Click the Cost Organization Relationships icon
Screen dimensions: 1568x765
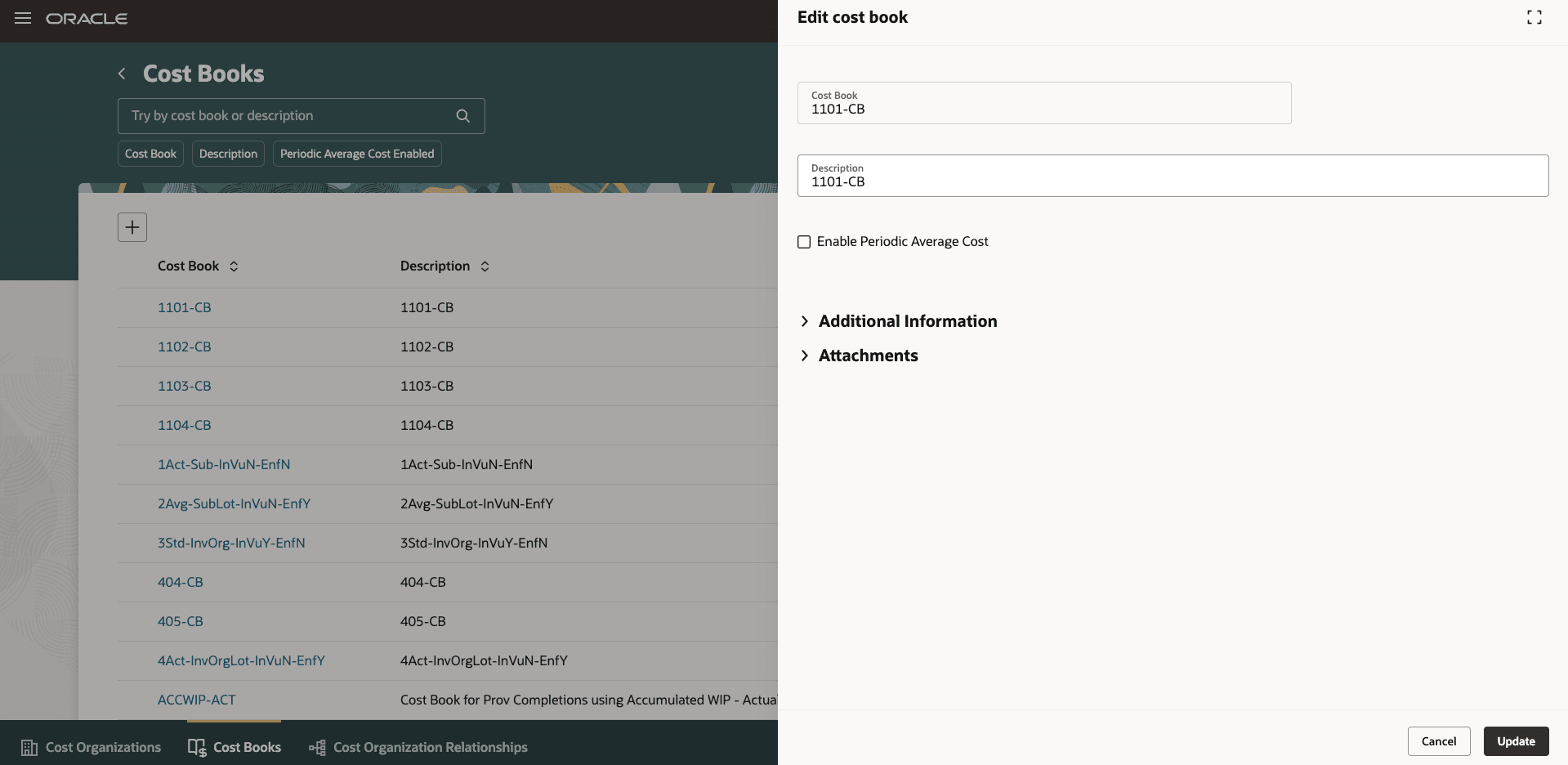[315, 746]
